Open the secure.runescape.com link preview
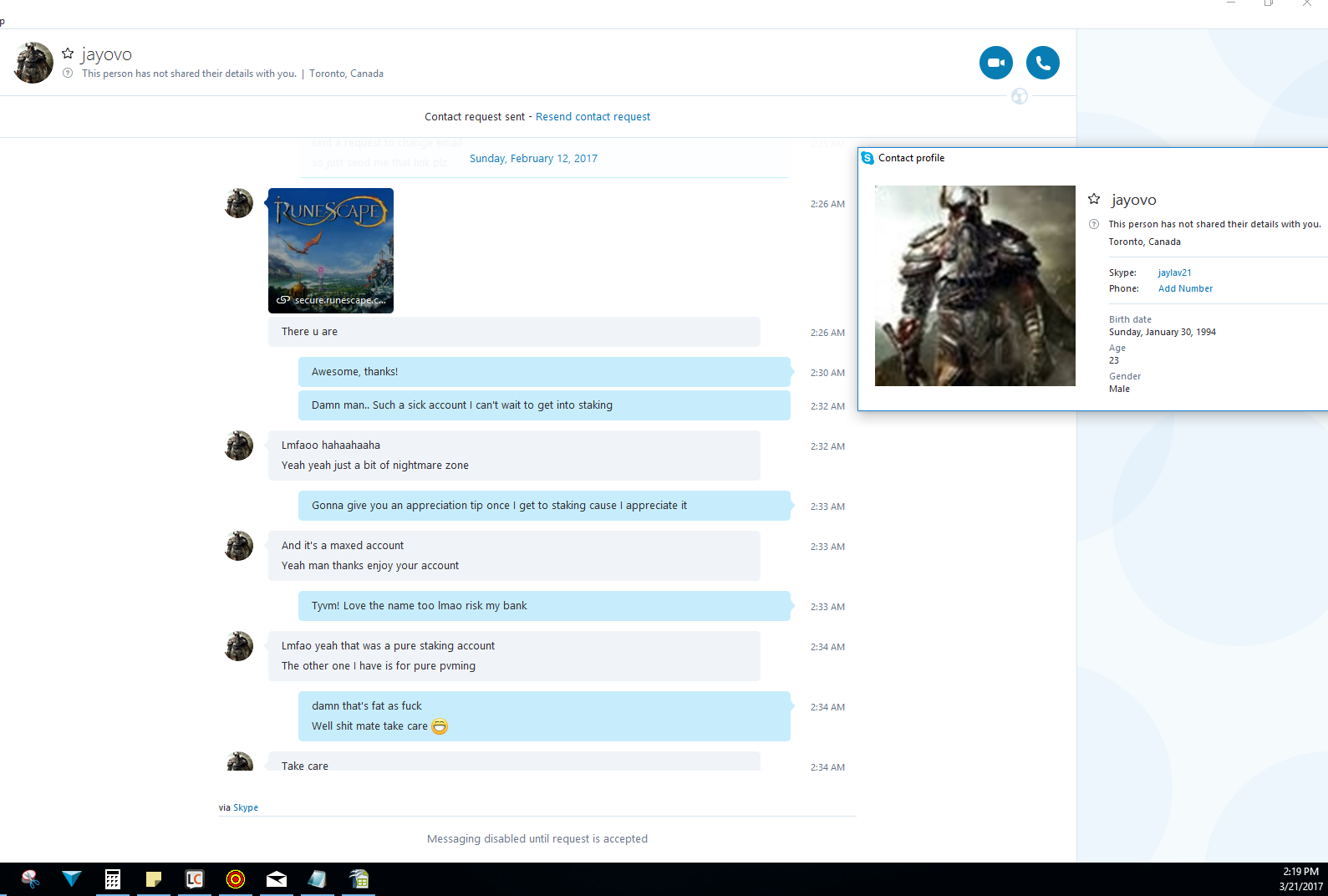The height and width of the screenshot is (896, 1328). tap(331, 251)
